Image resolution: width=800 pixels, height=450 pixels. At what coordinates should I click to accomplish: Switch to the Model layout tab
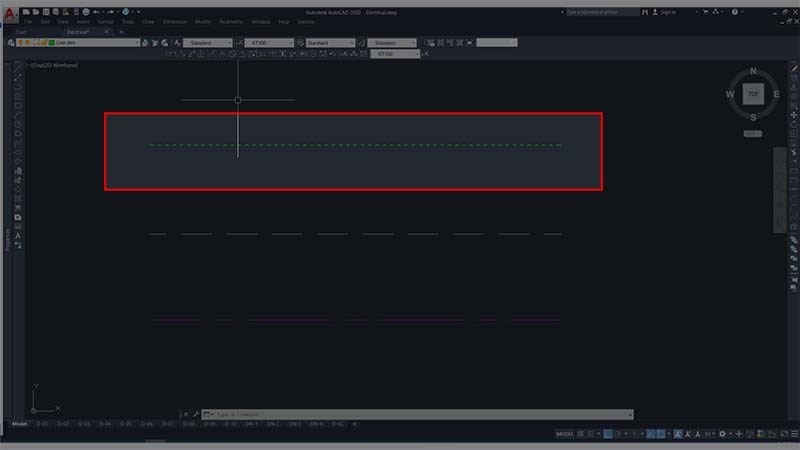(19, 424)
